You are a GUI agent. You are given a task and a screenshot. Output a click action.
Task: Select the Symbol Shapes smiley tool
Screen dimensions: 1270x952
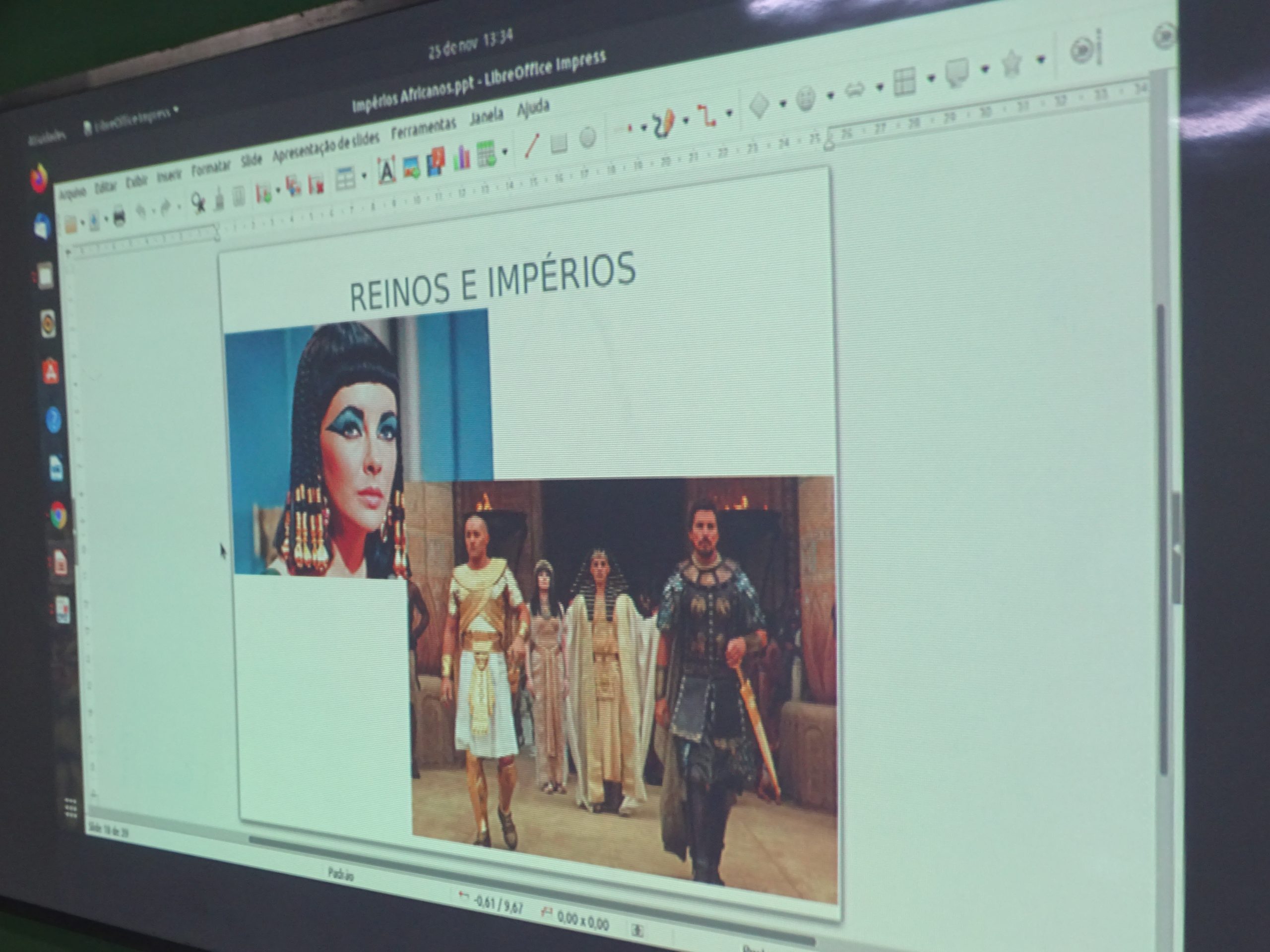(806, 99)
